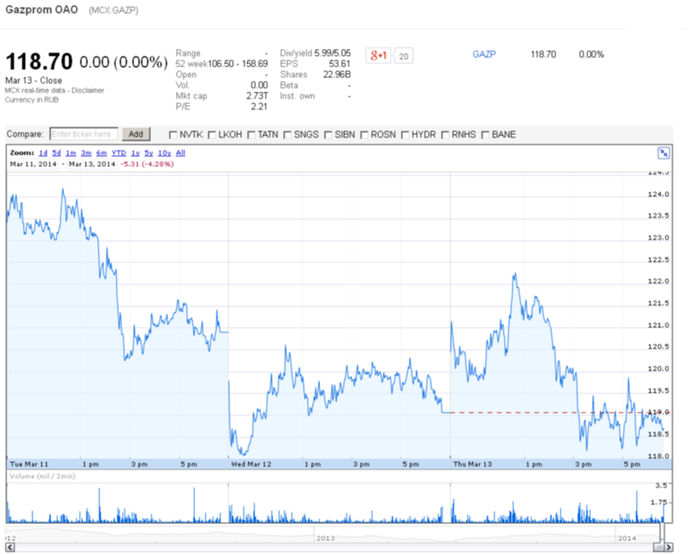Click the Div/yield value 5.99/5.05

(x=333, y=53)
